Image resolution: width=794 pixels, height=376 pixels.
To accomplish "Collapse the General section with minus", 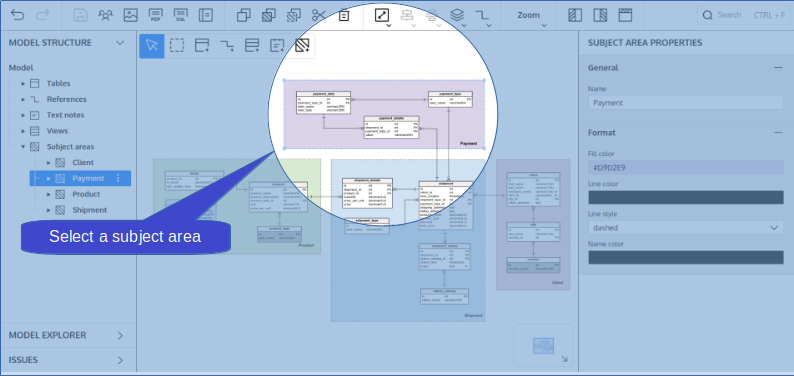I will [x=778, y=68].
